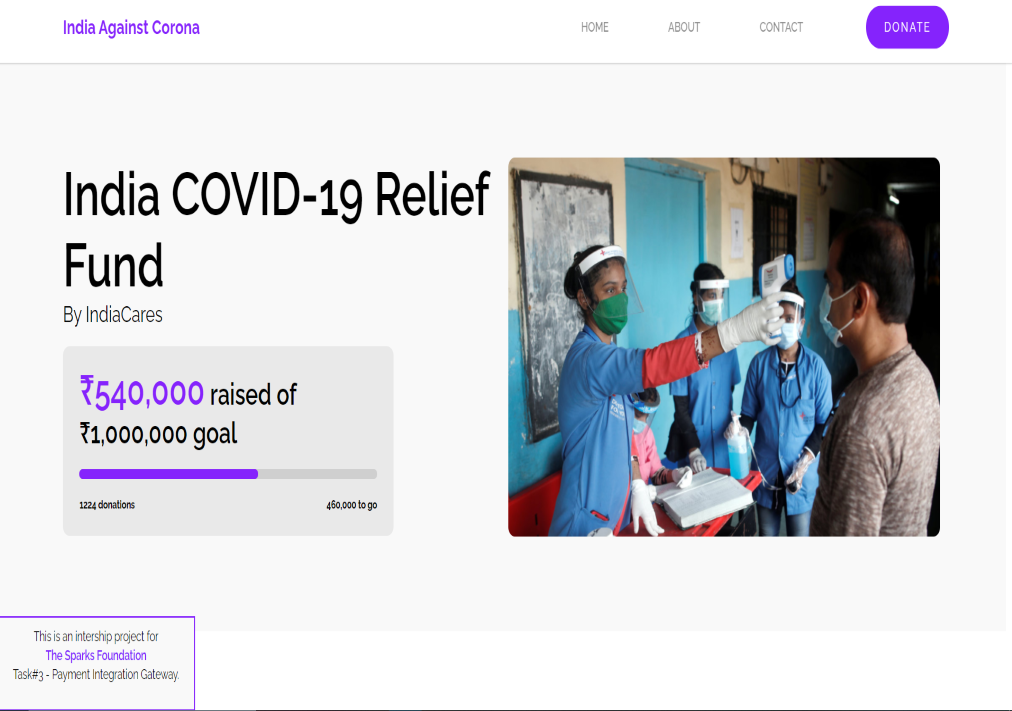This screenshot has height=711, width=1012.
Task: Click the 460,000 to go label
Action: [352, 505]
